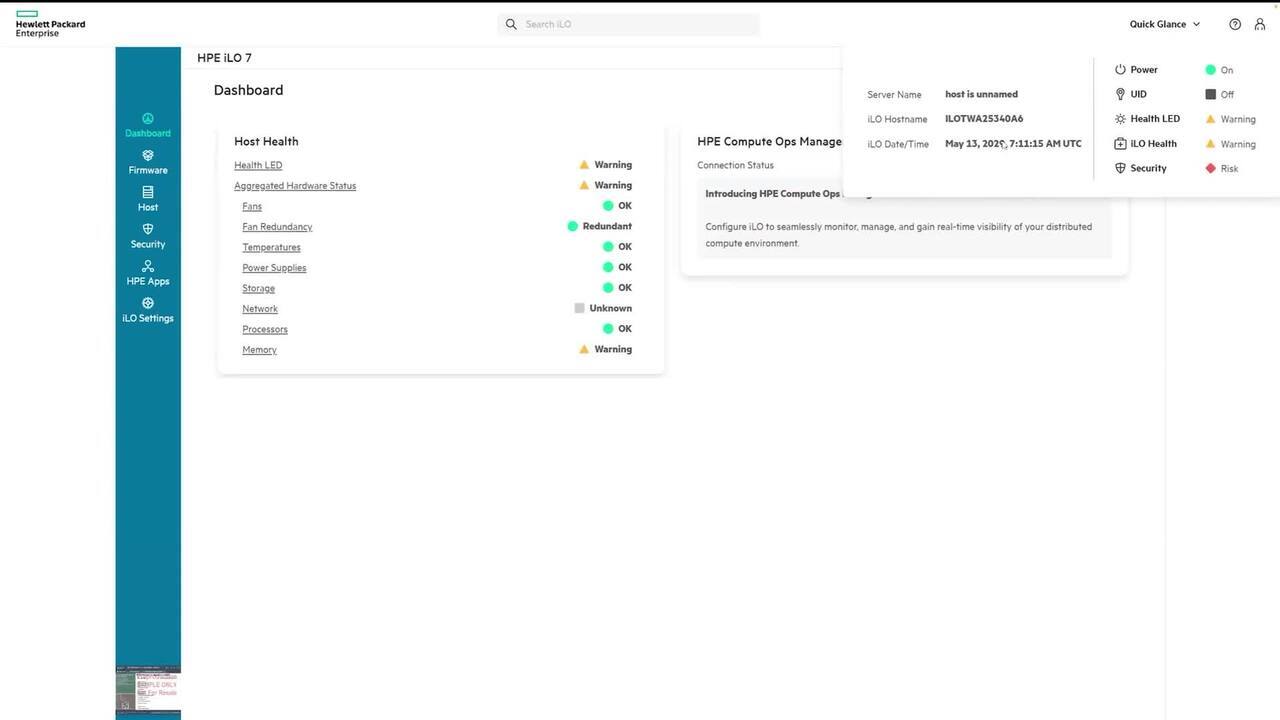Click the Fan Redundancy green status dot
The height and width of the screenshot is (720, 1280).
click(x=572, y=226)
